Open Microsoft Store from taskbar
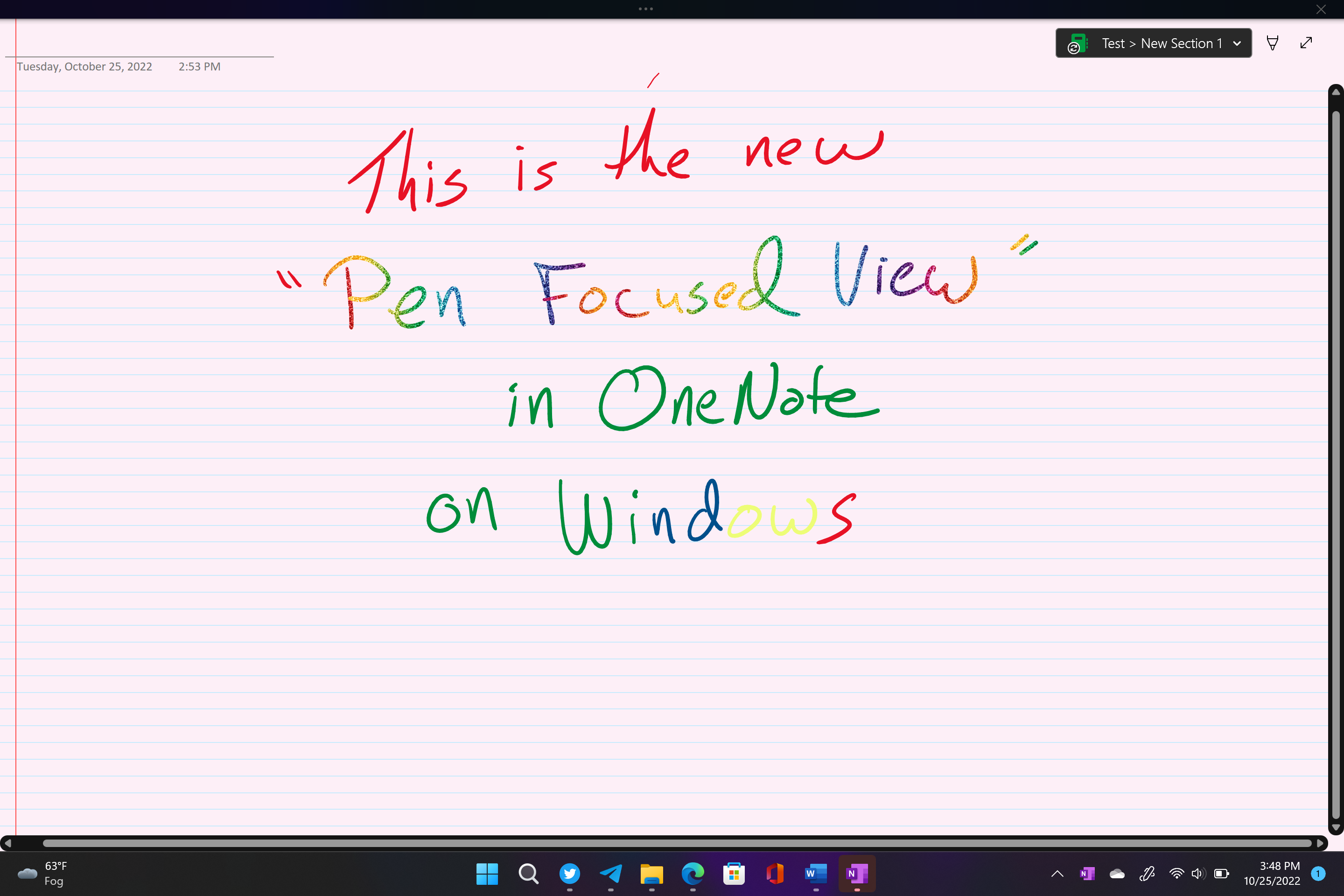This screenshot has width=1344, height=896. pos(734,874)
